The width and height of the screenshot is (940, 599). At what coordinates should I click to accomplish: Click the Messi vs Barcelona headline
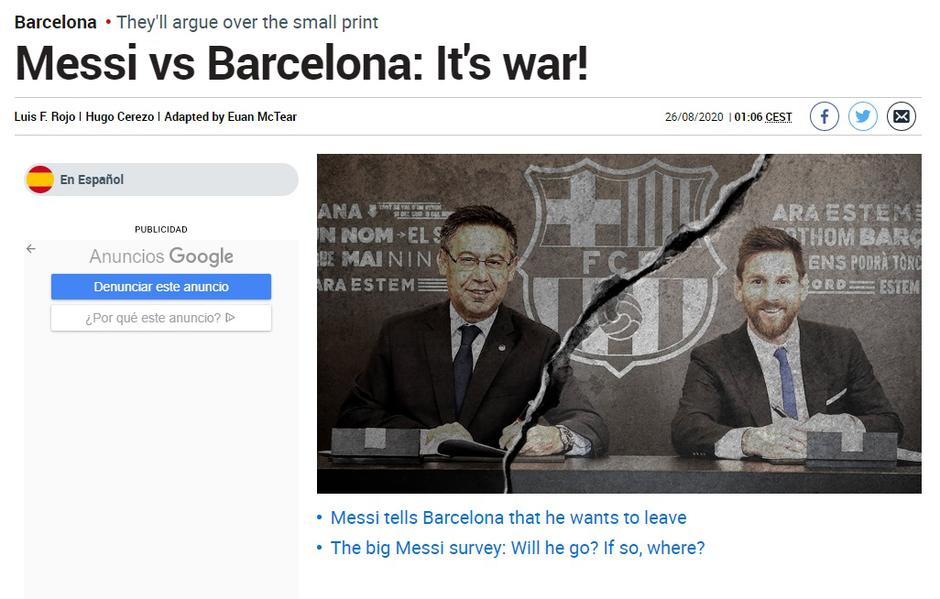point(302,63)
